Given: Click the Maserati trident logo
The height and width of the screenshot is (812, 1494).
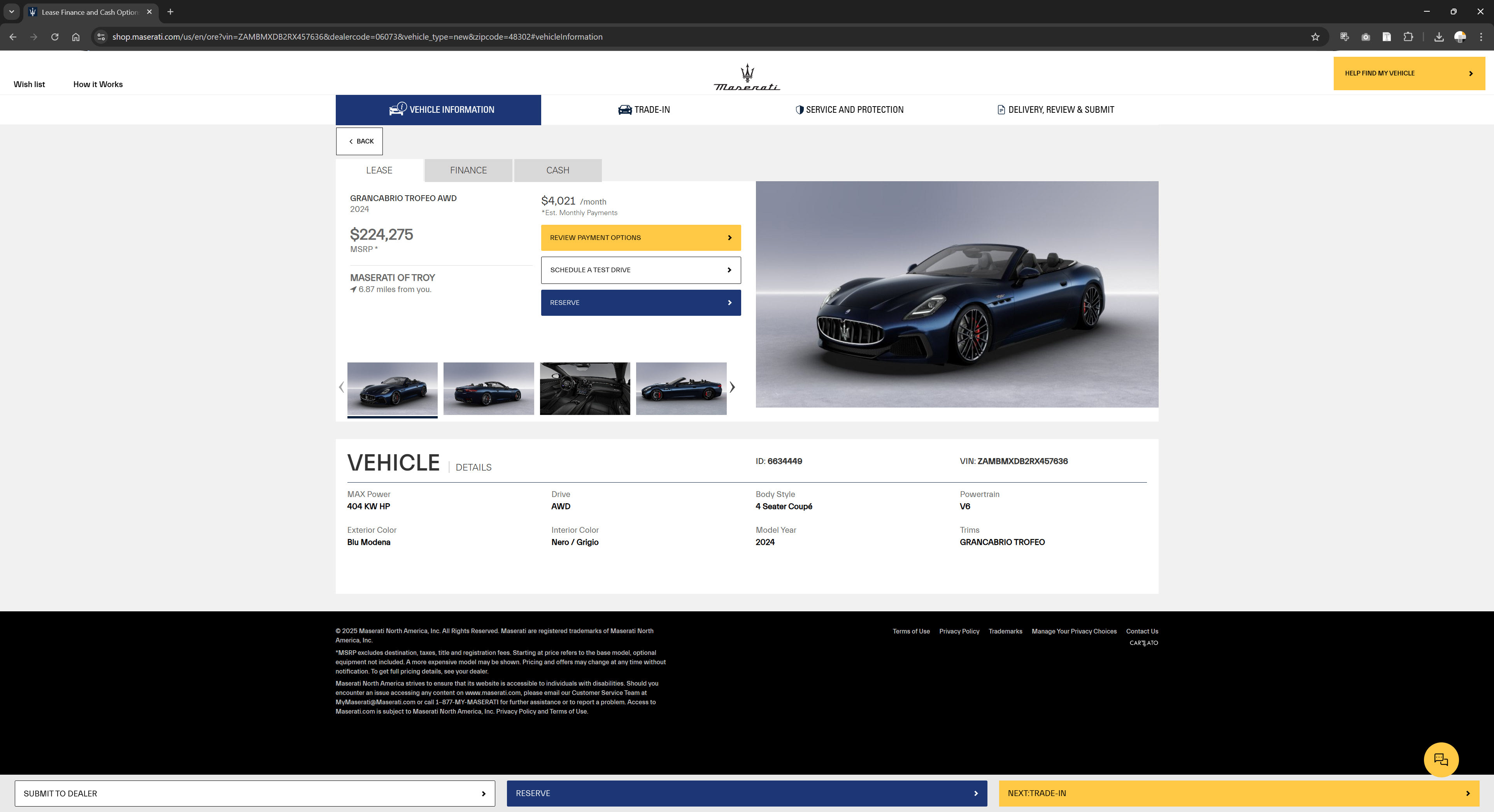Looking at the screenshot, I should point(747,77).
